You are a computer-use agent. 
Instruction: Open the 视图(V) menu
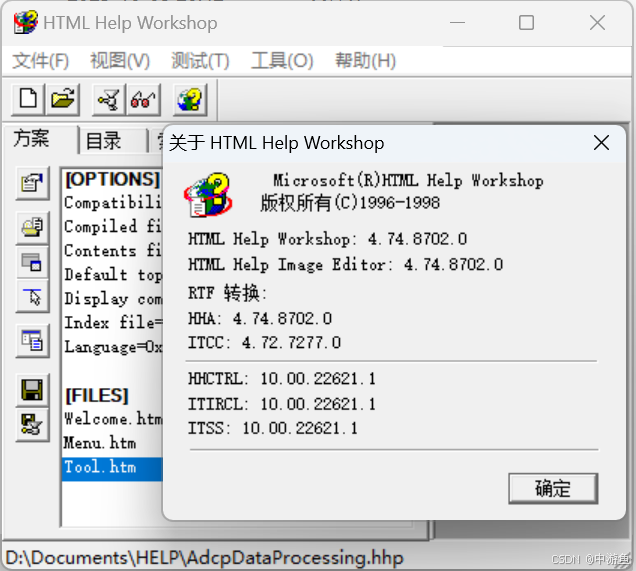120,61
